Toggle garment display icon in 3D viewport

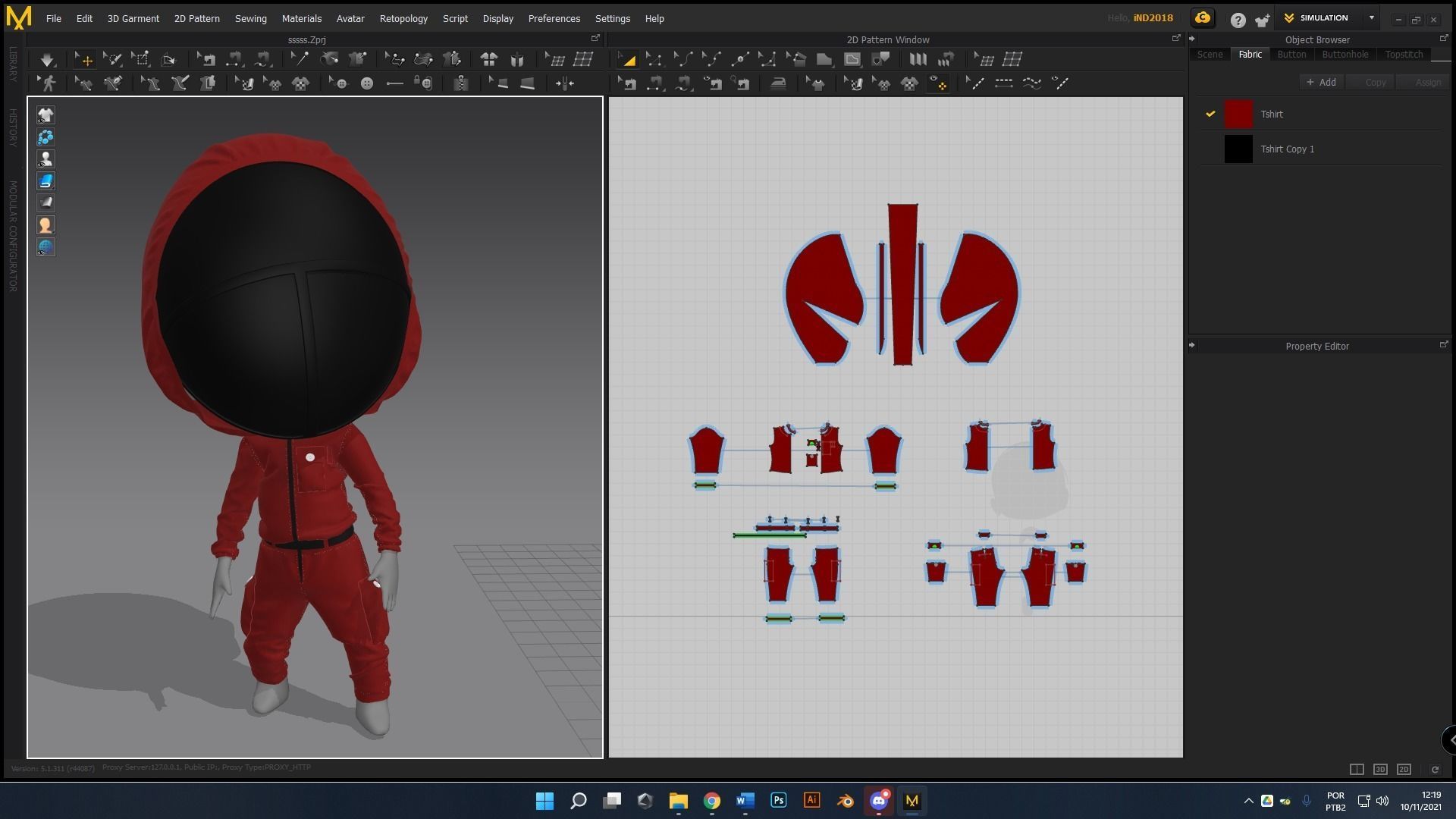click(45, 115)
